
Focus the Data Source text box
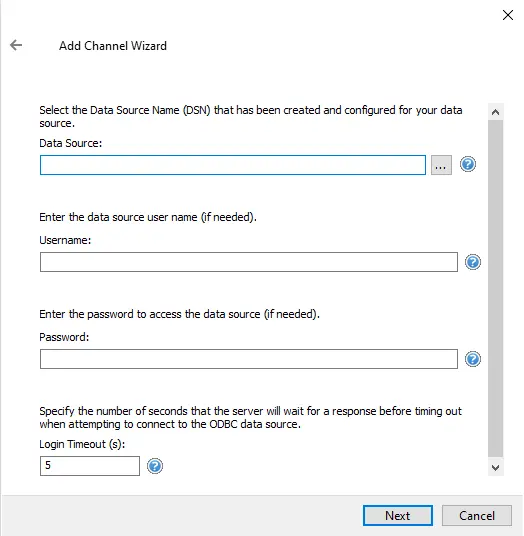233,165
